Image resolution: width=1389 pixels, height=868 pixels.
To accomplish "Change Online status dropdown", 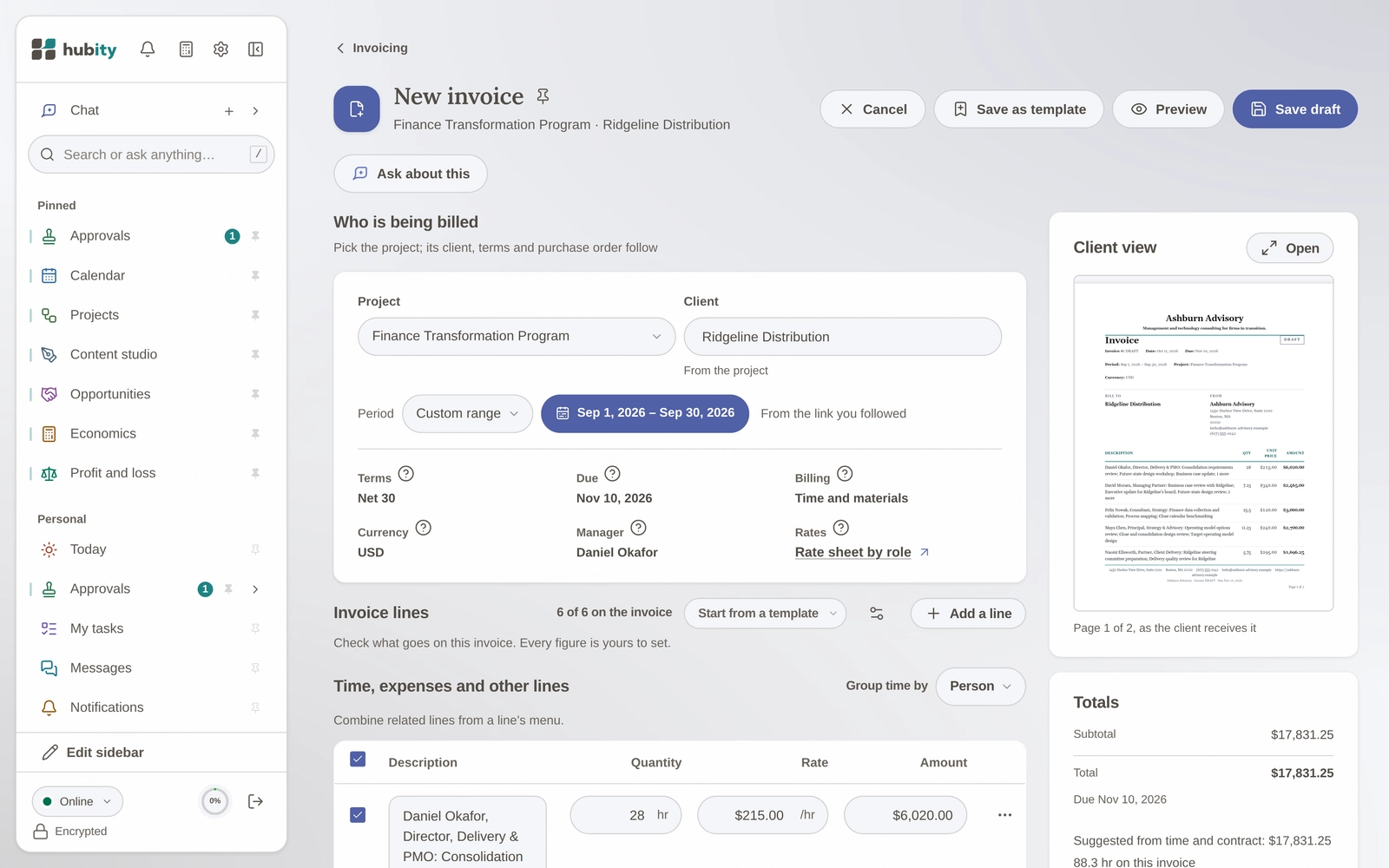I will click(x=77, y=801).
